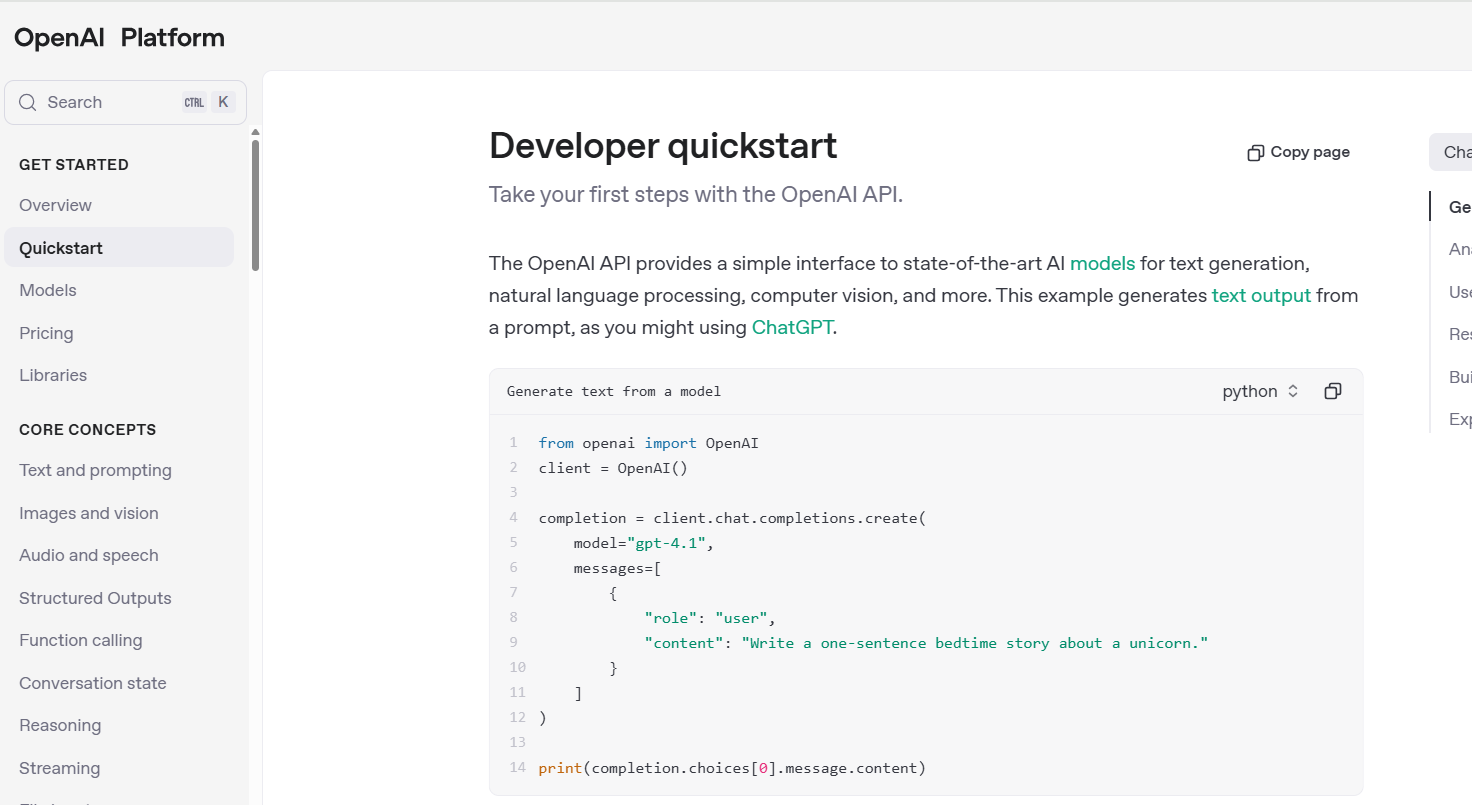Click the CORE CONCEPTS section label

pos(88,430)
